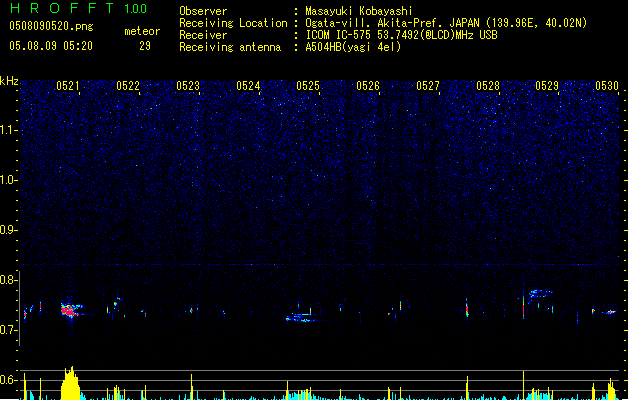Viewport: 629px width, 400px height.
Task: Click the 'Observer' field label
Action: click(x=203, y=11)
